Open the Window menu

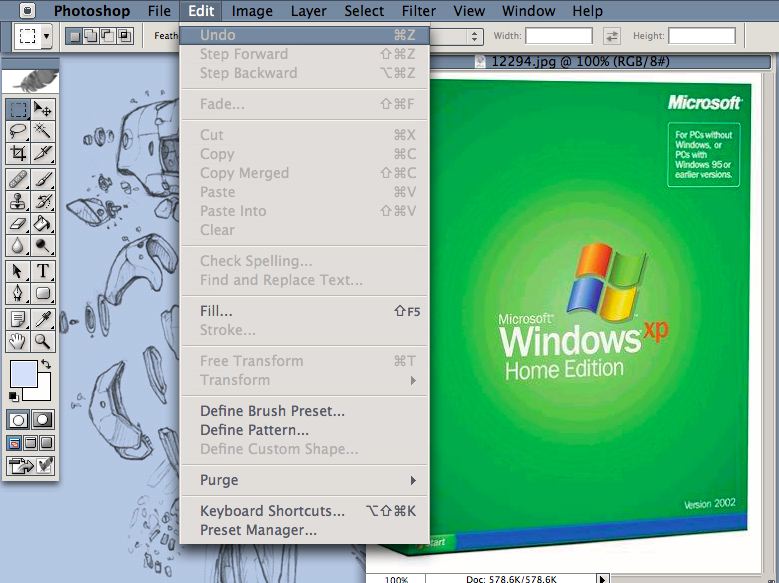coord(529,10)
